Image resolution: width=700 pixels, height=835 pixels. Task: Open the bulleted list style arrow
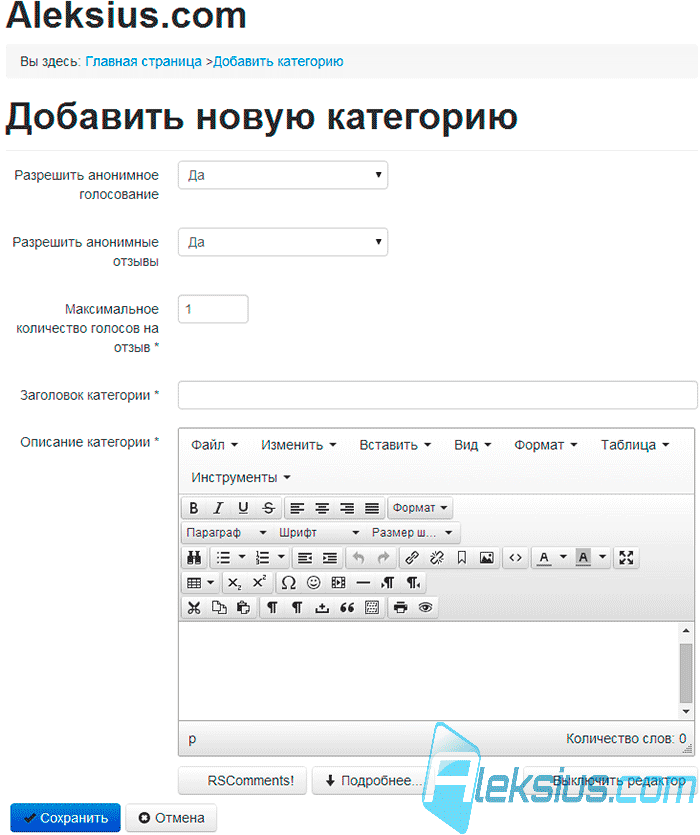(x=242, y=558)
